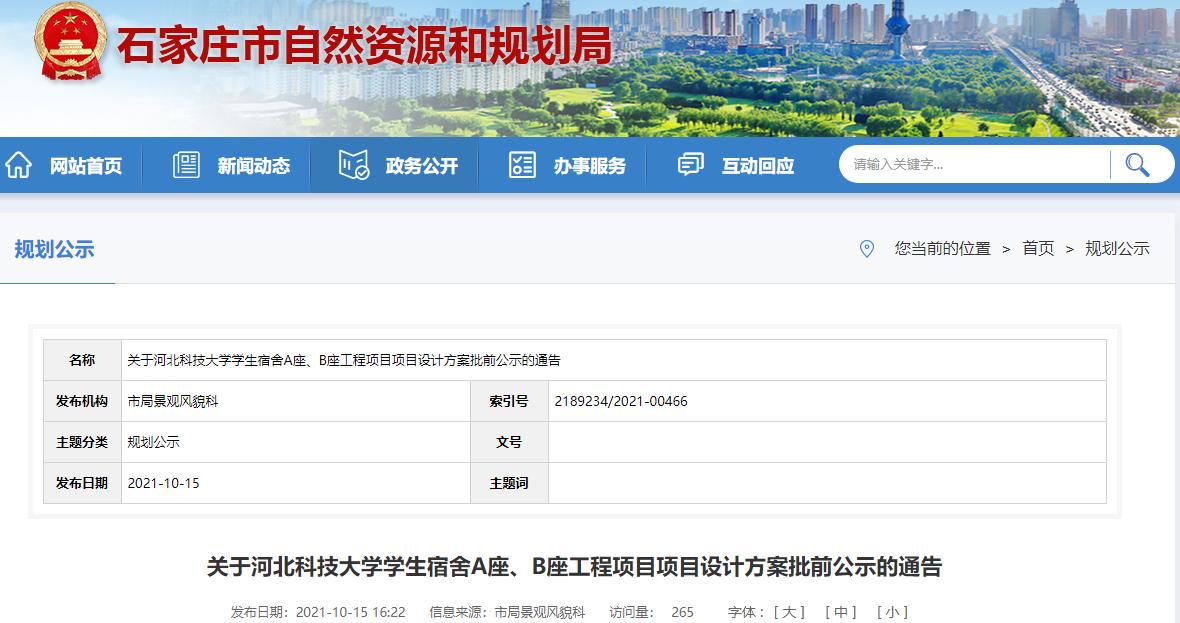Click the magnifier icon to search
The height and width of the screenshot is (623, 1180).
point(1138,164)
